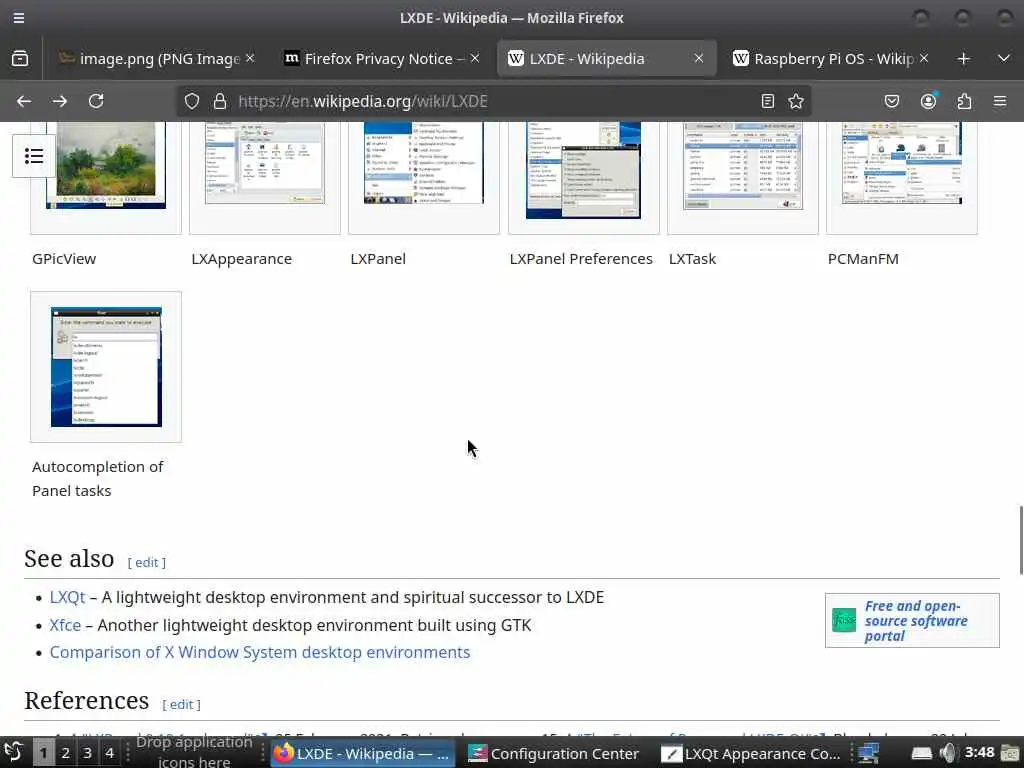This screenshot has width=1024, height=768.
Task: Open the PCManFM screenshot thumbnail
Action: (x=902, y=163)
